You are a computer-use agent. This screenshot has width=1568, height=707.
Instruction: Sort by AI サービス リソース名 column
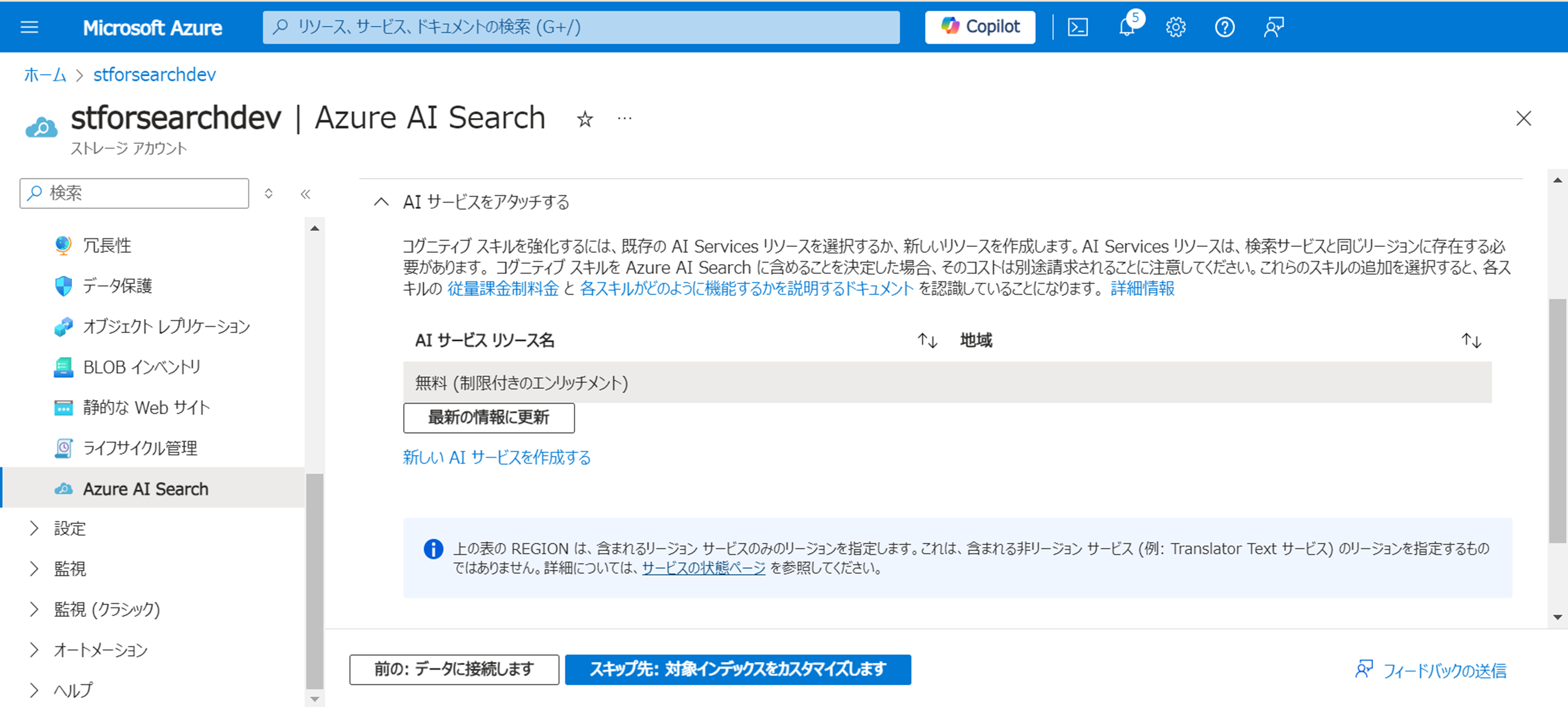click(x=927, y=340)
